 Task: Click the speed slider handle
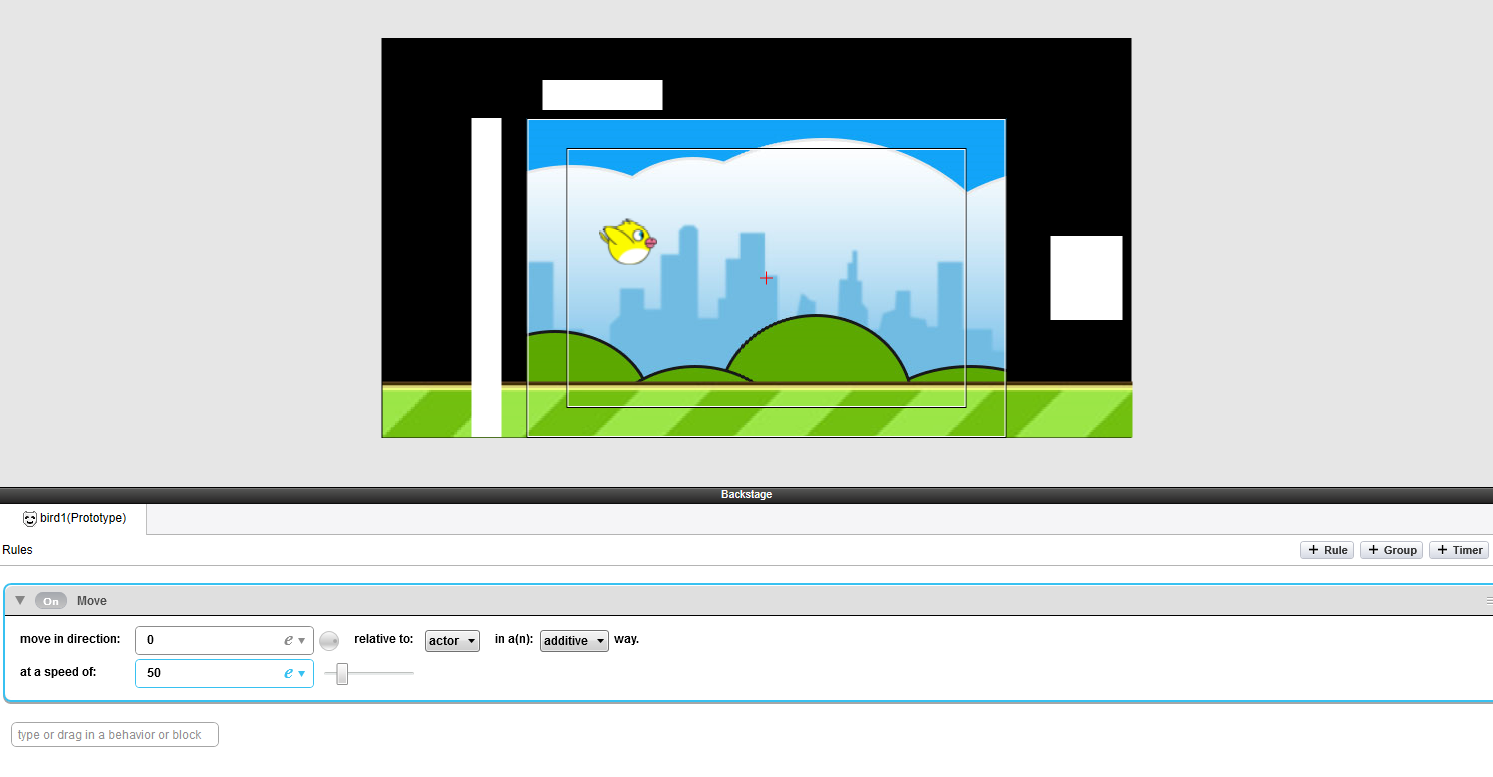tap(342, 674)
